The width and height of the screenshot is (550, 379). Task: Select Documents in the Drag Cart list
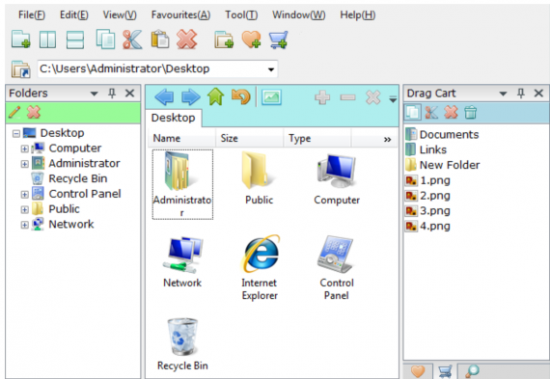(442, 134)
